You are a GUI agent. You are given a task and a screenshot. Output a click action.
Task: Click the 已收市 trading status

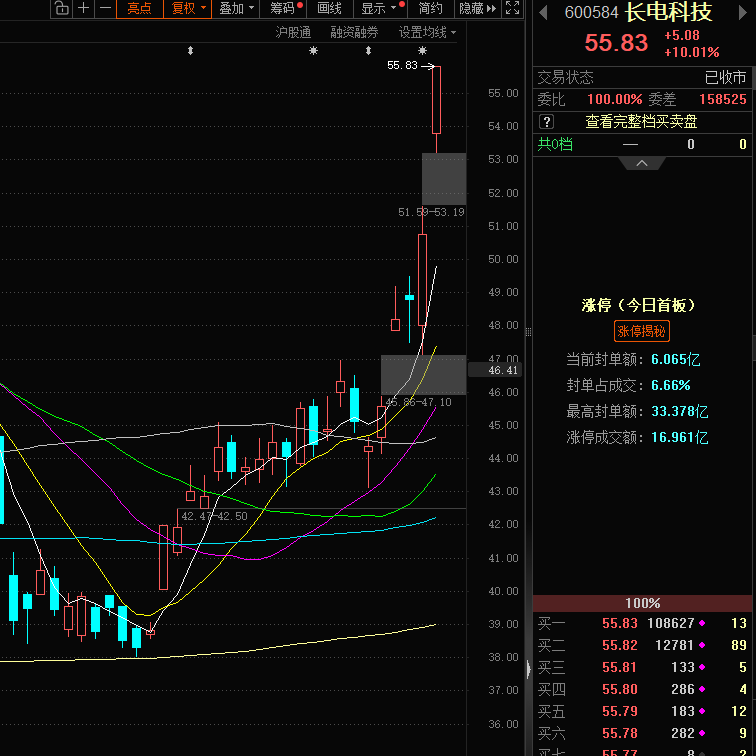726,77
